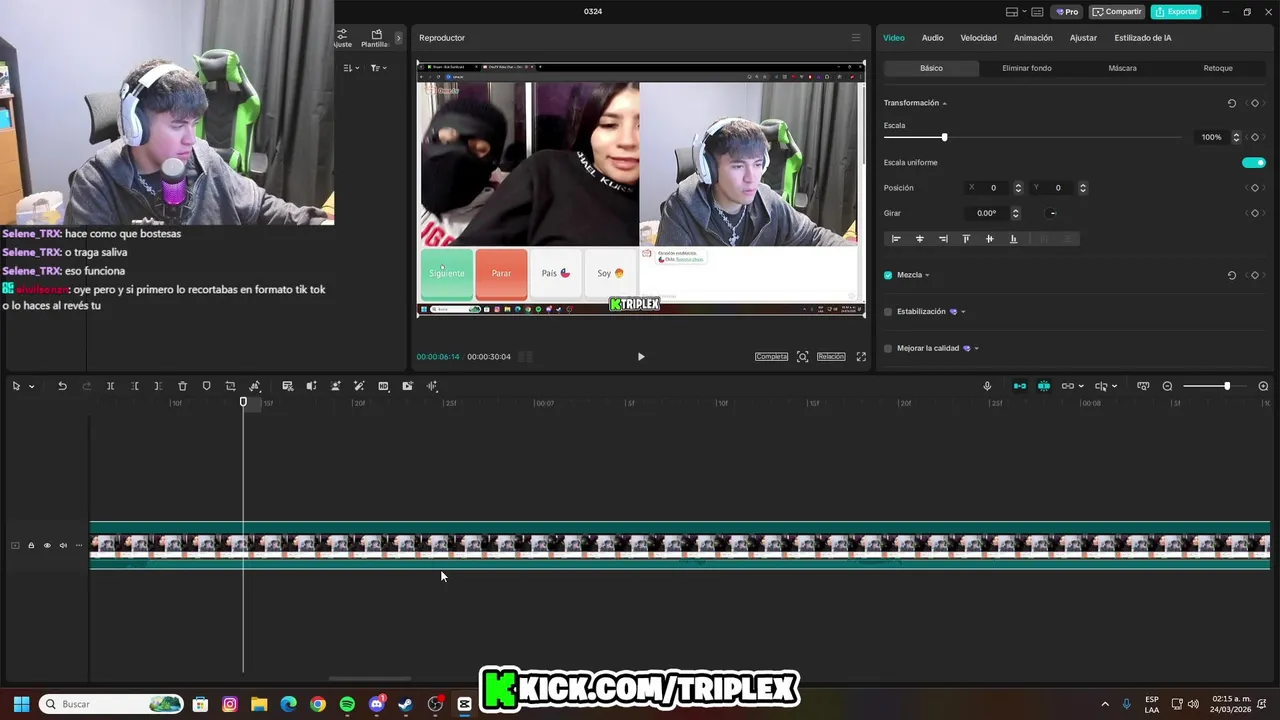Mute the video track audio

(63, 545)
